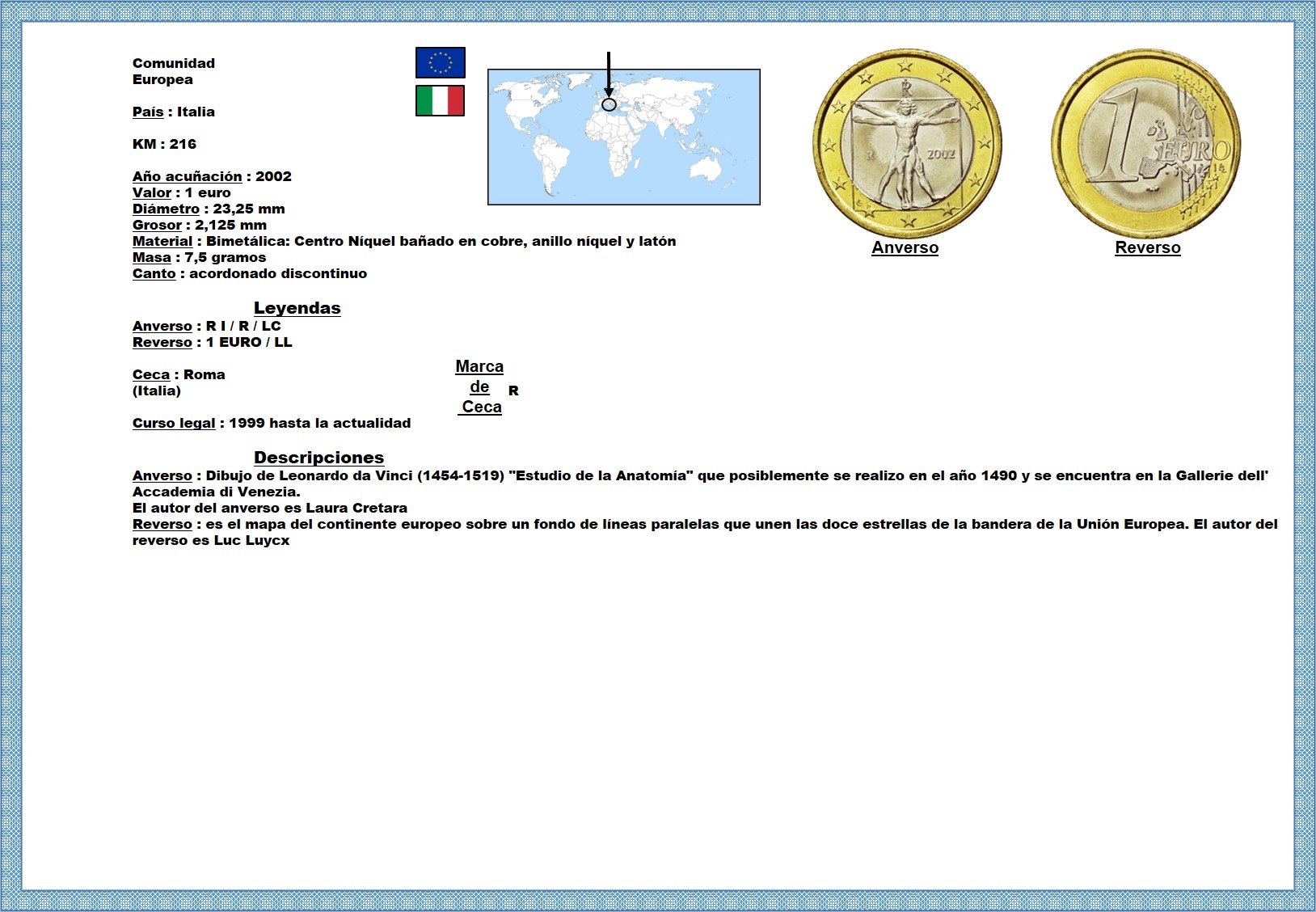
Task: Click the Reverso description about the European map
Action: click(705, 524)
